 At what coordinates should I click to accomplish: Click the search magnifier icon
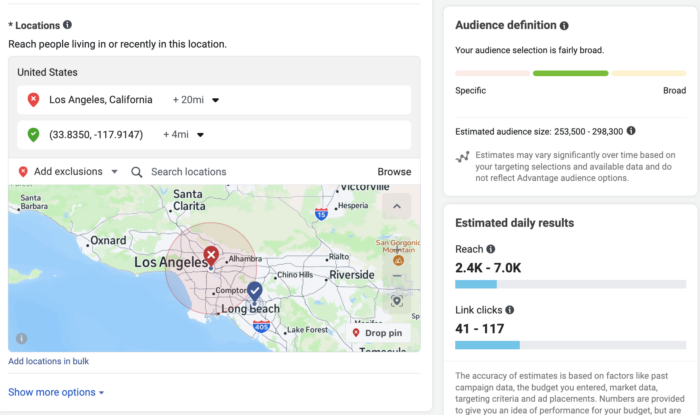point(137,172)
